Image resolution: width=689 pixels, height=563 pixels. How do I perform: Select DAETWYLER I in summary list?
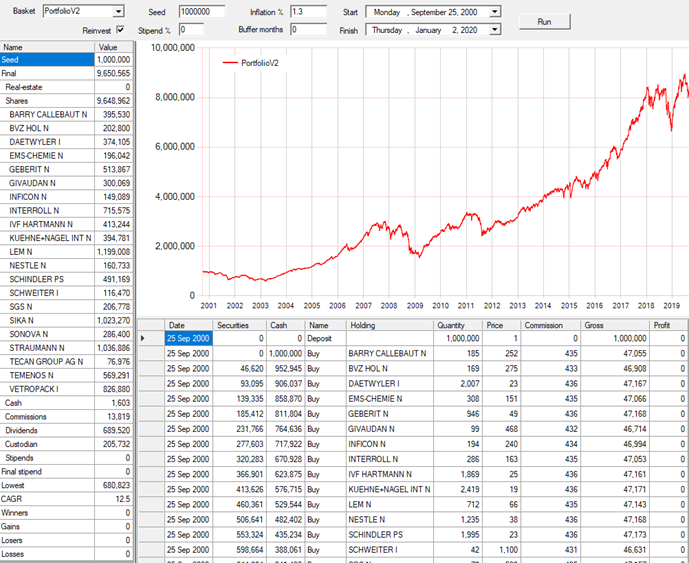tap(66, 142)
